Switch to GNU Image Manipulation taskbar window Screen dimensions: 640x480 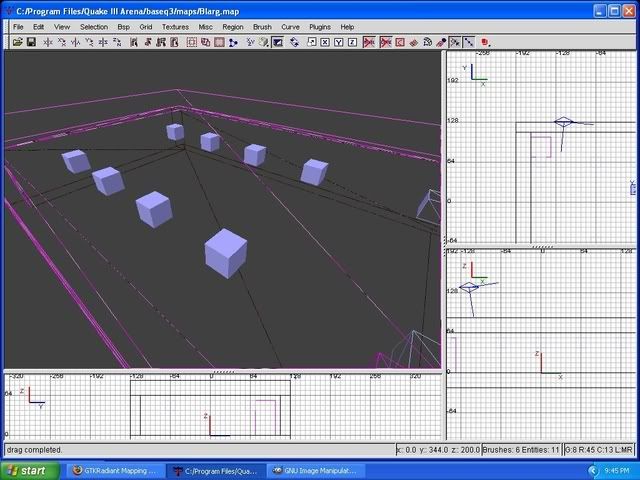click(x=317, y=469)
